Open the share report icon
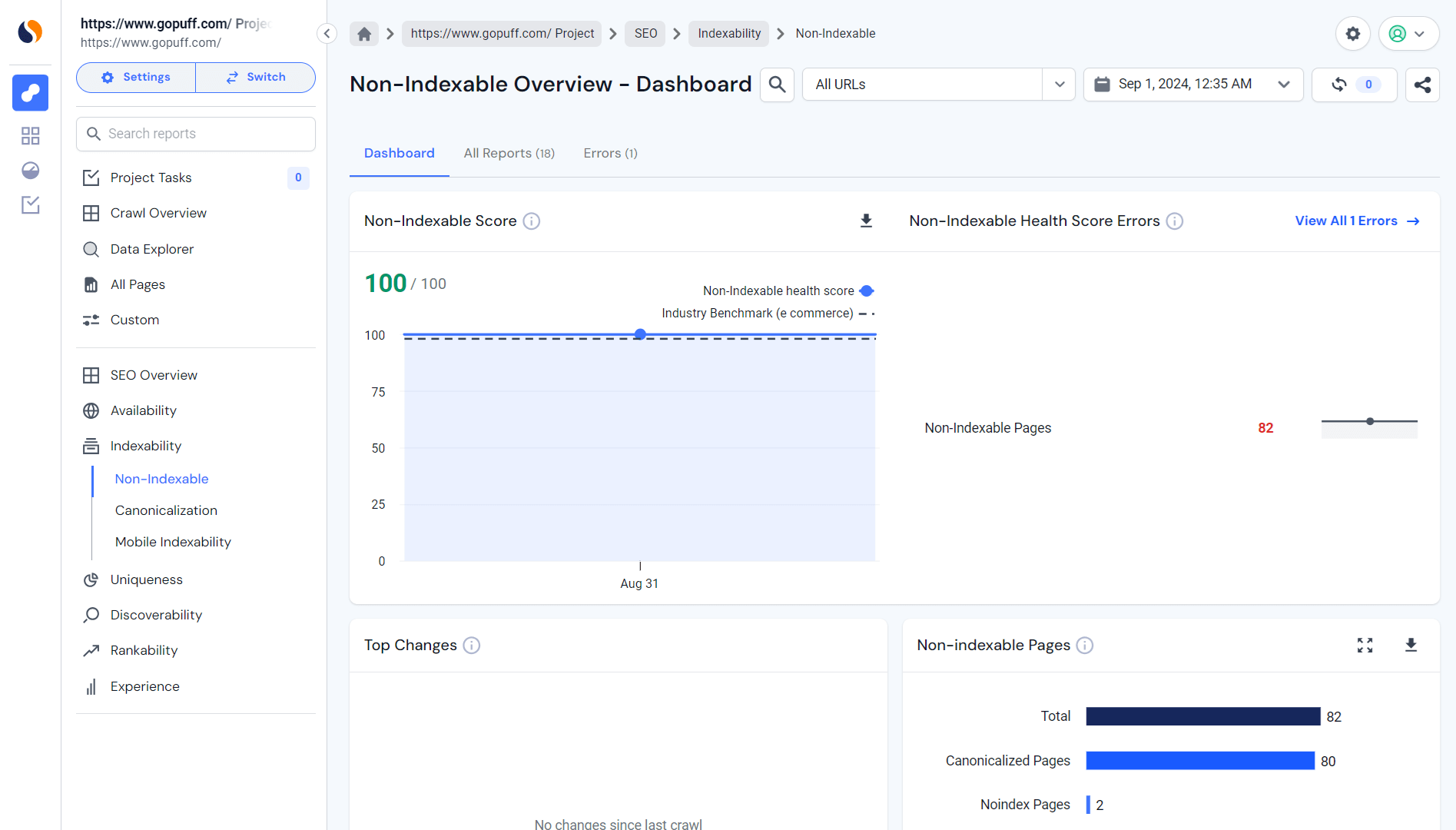The image size is (1456, 830). coord(1423,85)
